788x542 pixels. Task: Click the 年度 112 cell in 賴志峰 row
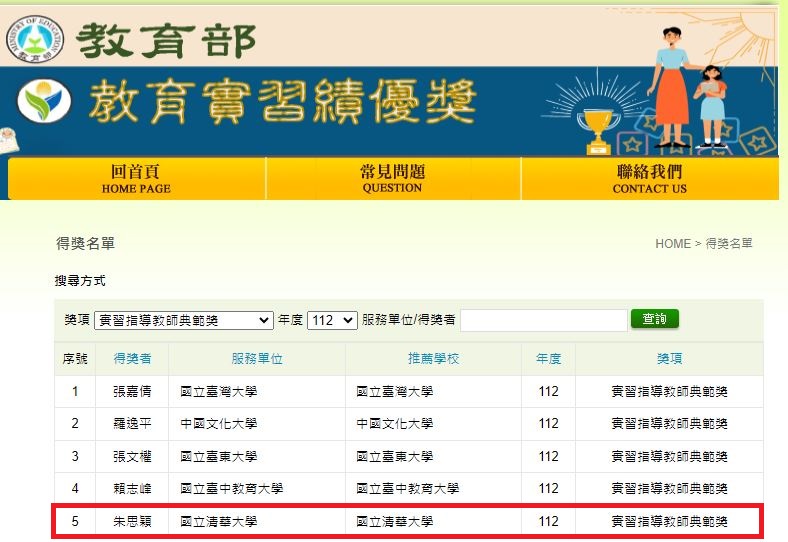coord(548,488)
